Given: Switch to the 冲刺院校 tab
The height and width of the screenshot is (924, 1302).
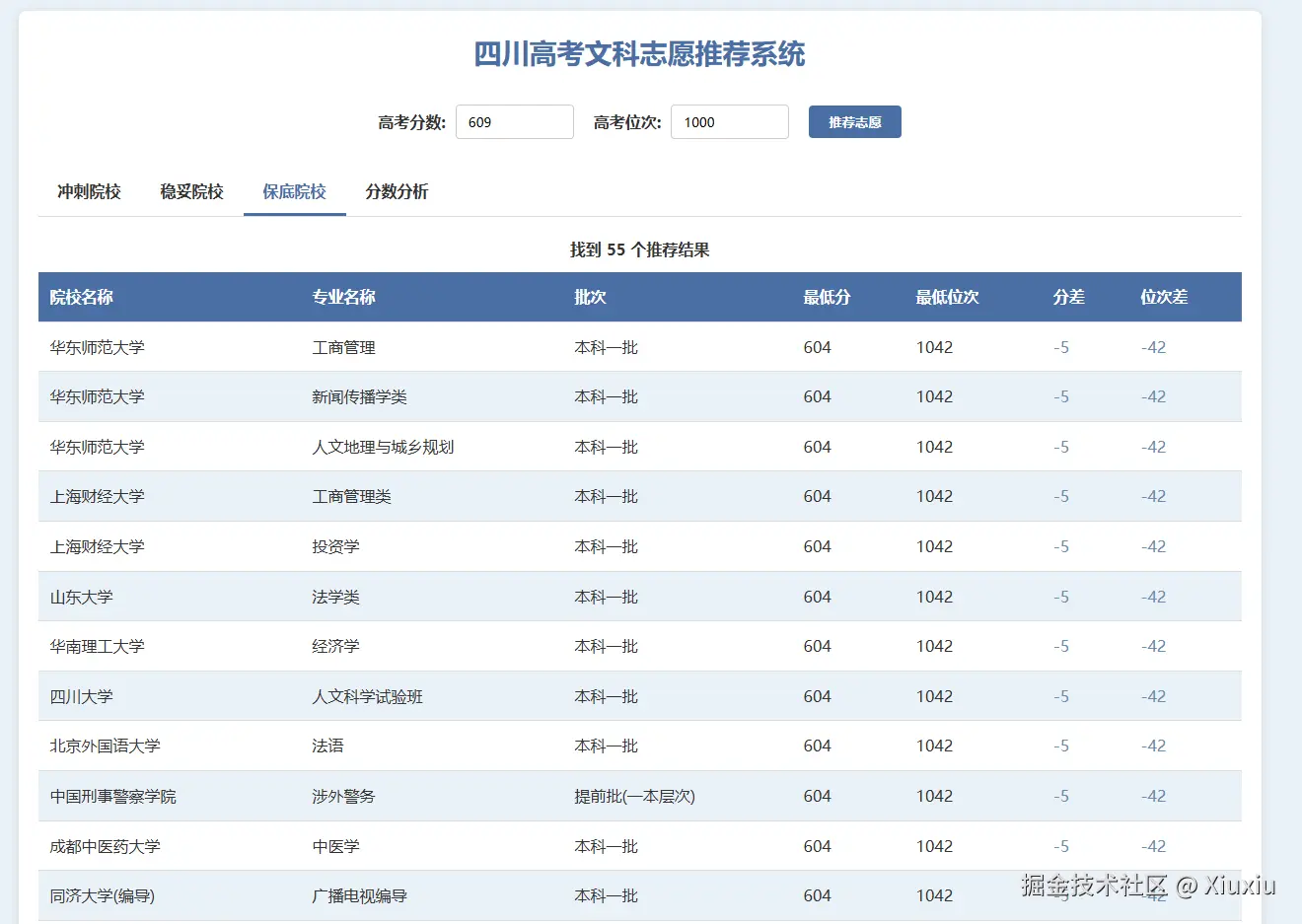Looking at the screenshot, I should [x=90, y=191].
